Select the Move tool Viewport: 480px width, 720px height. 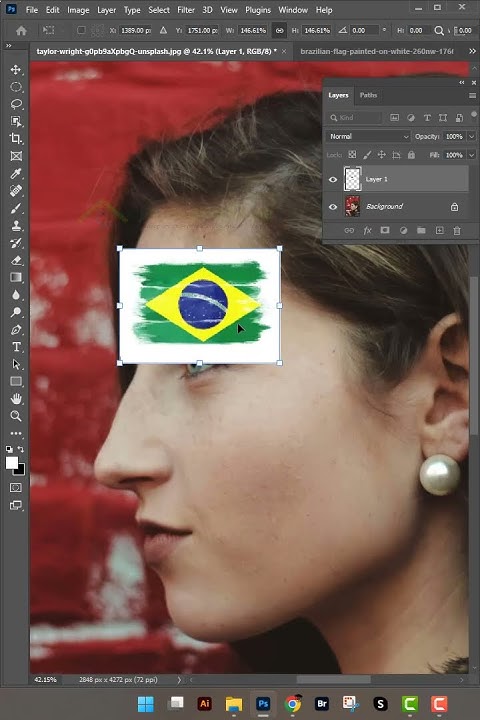click(16, 70)
